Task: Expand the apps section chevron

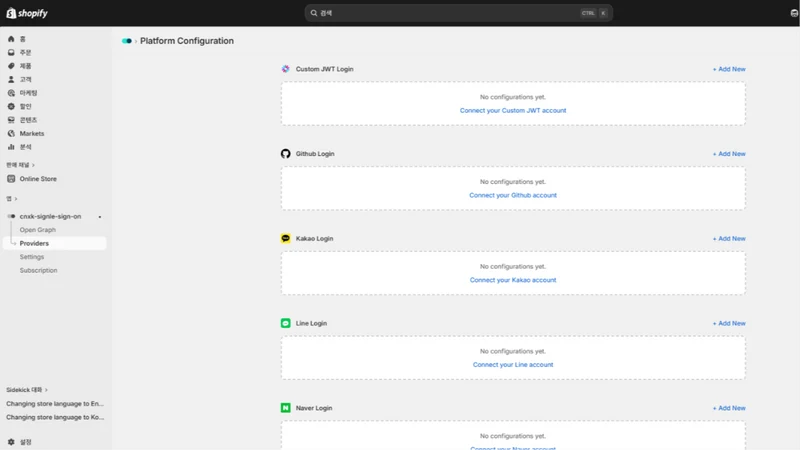Action: pyautogui.click(x=16, y=198)
